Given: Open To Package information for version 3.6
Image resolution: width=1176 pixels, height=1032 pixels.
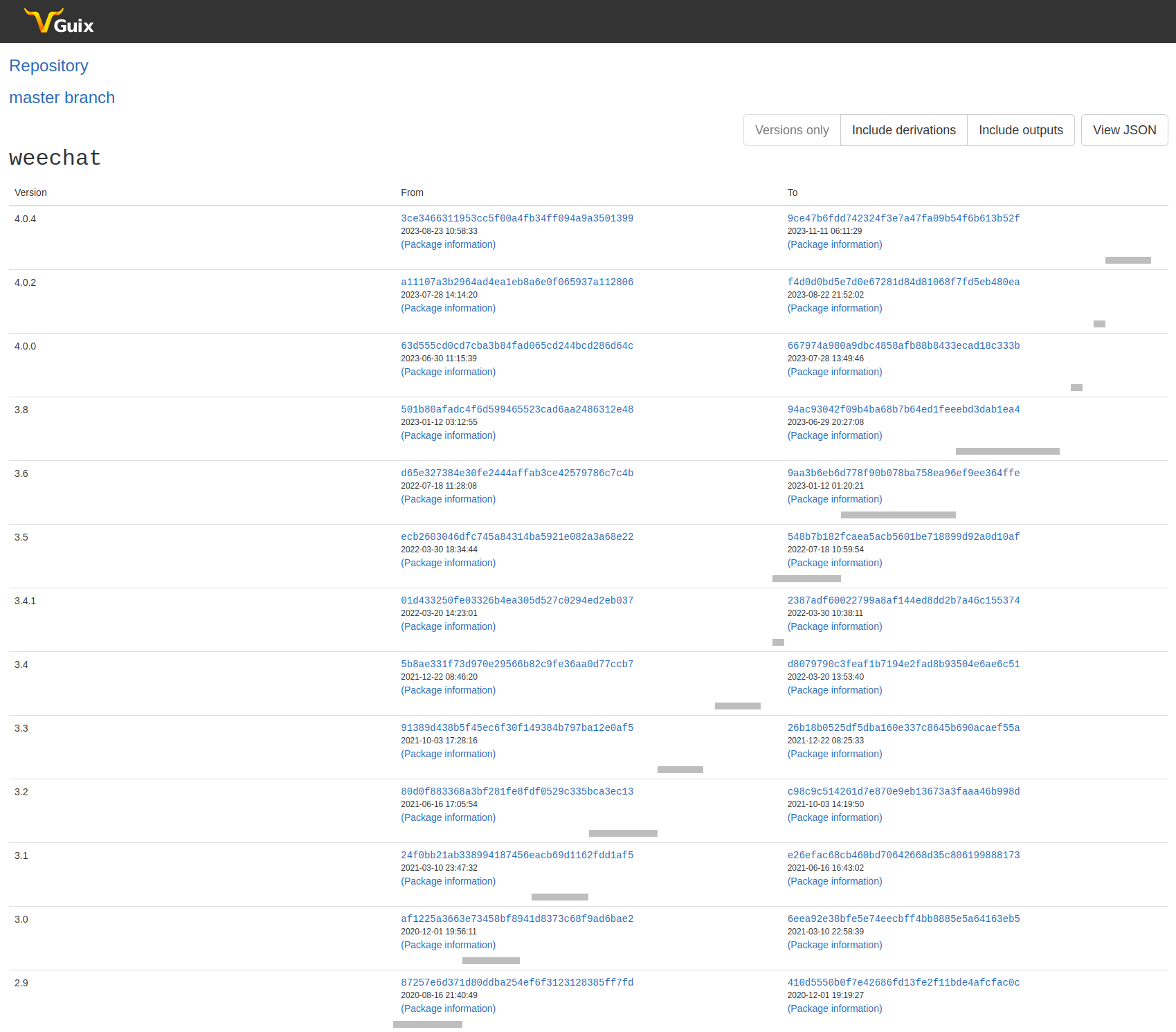Looking at the screenshot, I should [835, 499].
